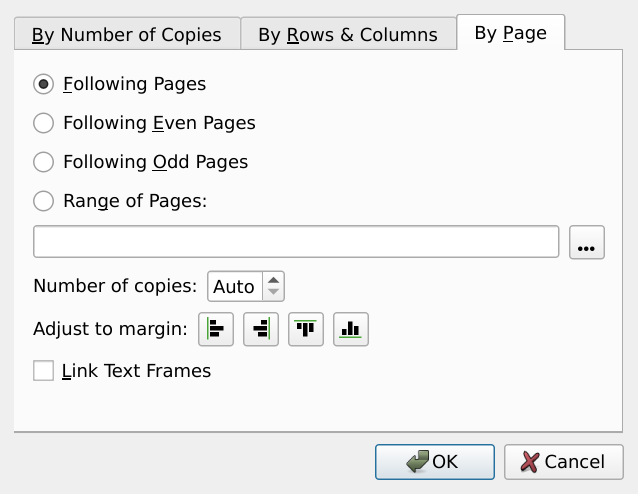This screenshot has height=494, width=638.
Task: Open page range dialog with ellipsis button
Action: 587,243
